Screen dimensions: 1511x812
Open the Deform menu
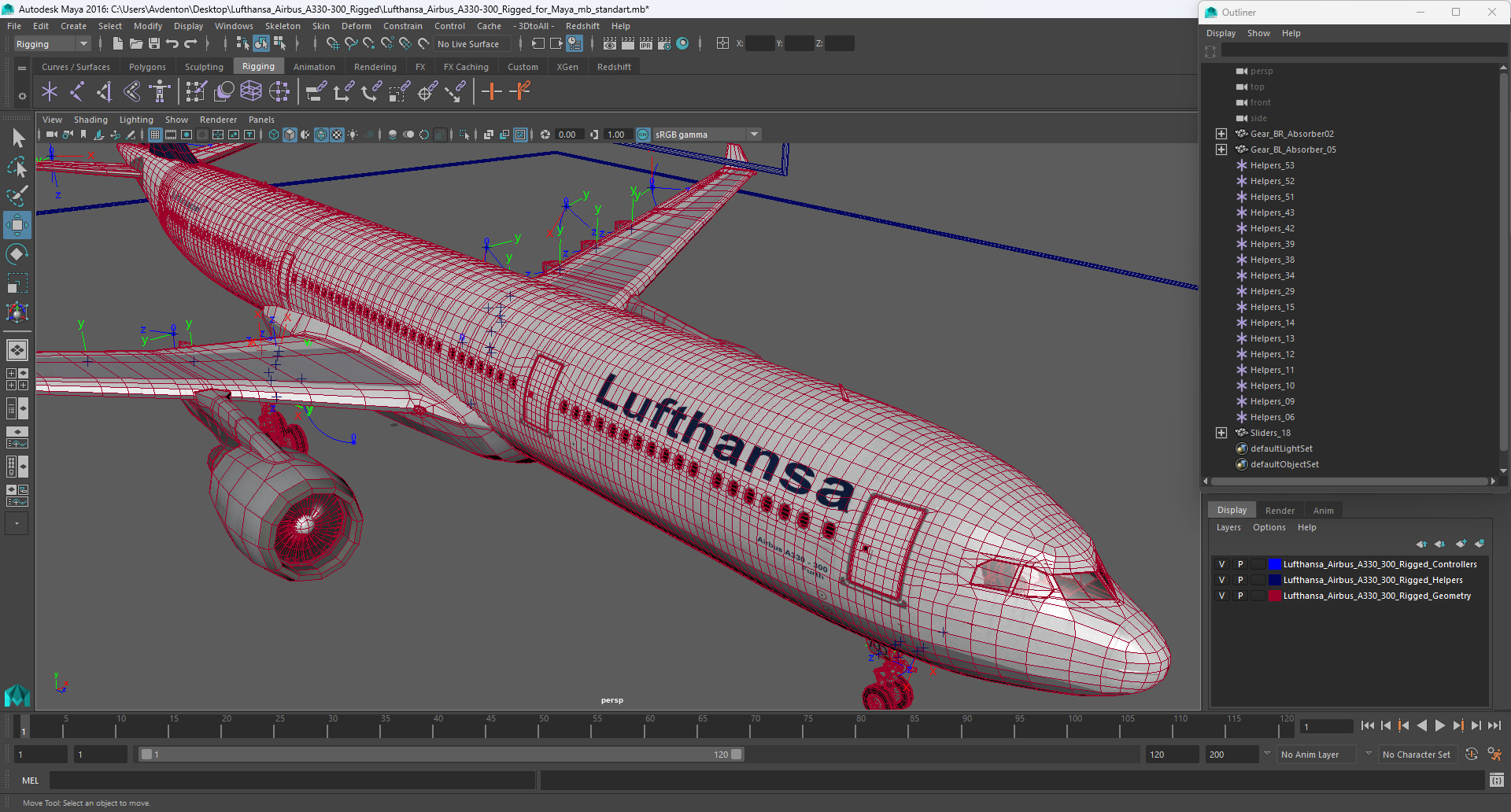(x=357, y=26)
